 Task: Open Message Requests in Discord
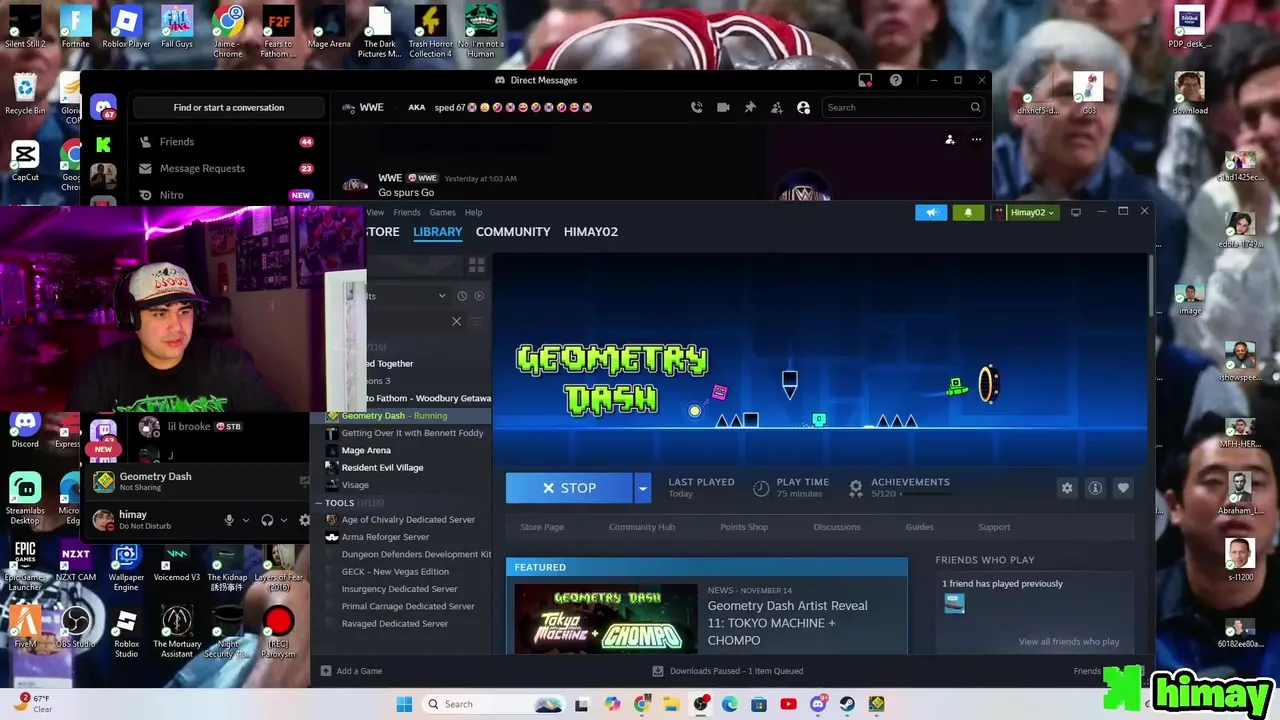(227, 168)
